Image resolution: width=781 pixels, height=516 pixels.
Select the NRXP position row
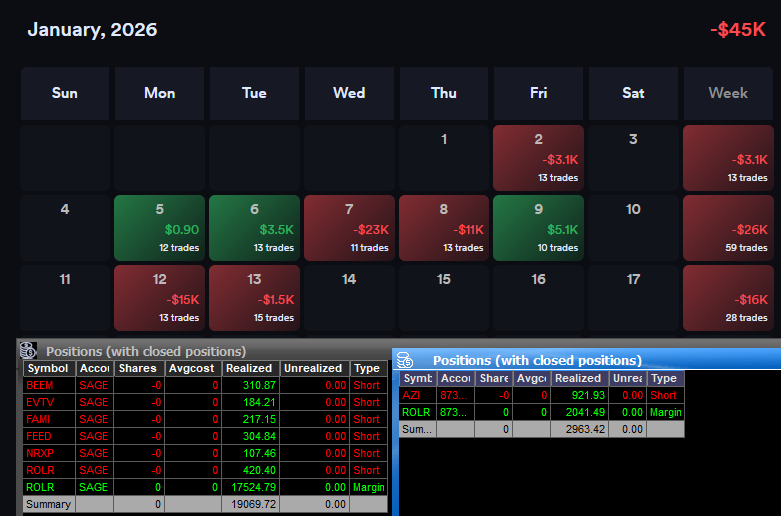[205, 453]
